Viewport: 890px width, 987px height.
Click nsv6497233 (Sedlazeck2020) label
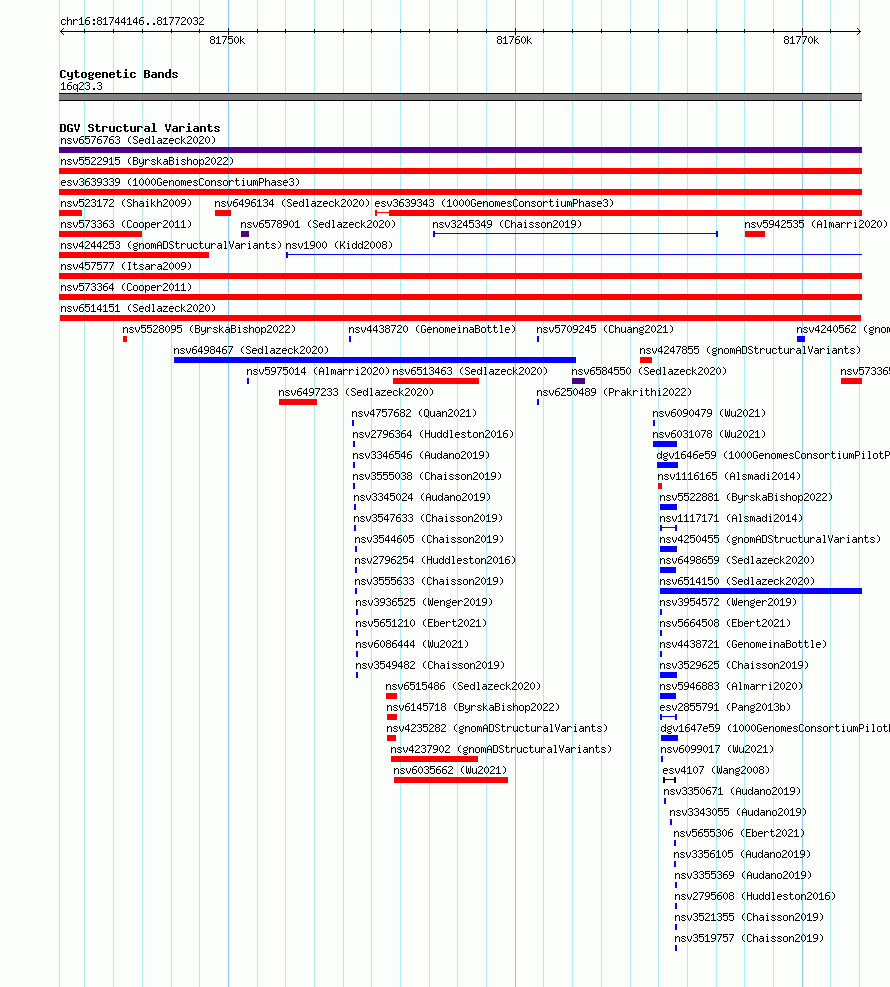(356, 392)
